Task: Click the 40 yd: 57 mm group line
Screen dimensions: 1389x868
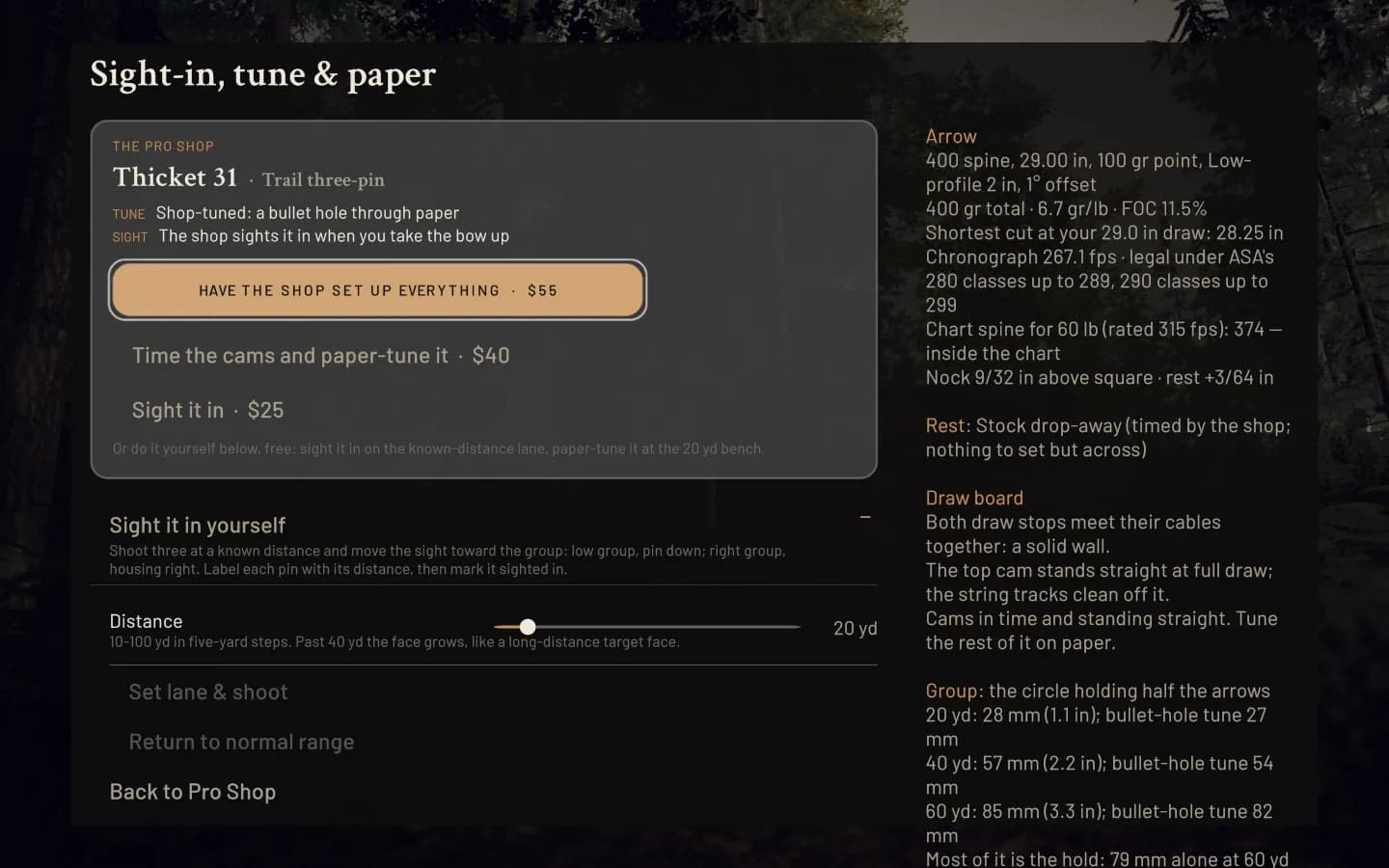Action: (1100, 774)
